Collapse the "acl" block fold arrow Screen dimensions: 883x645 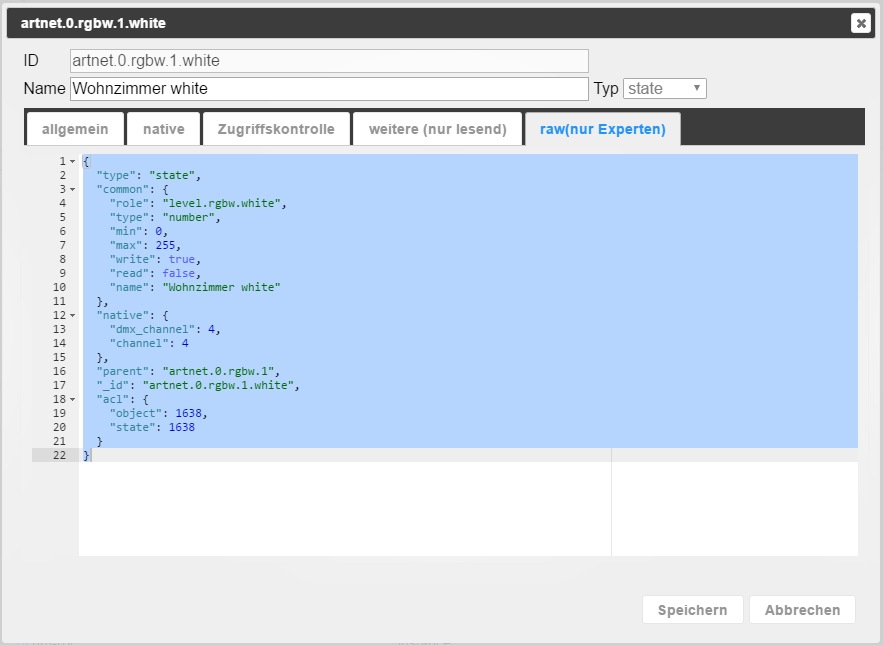pyautogui.click(x=73, y=399)
